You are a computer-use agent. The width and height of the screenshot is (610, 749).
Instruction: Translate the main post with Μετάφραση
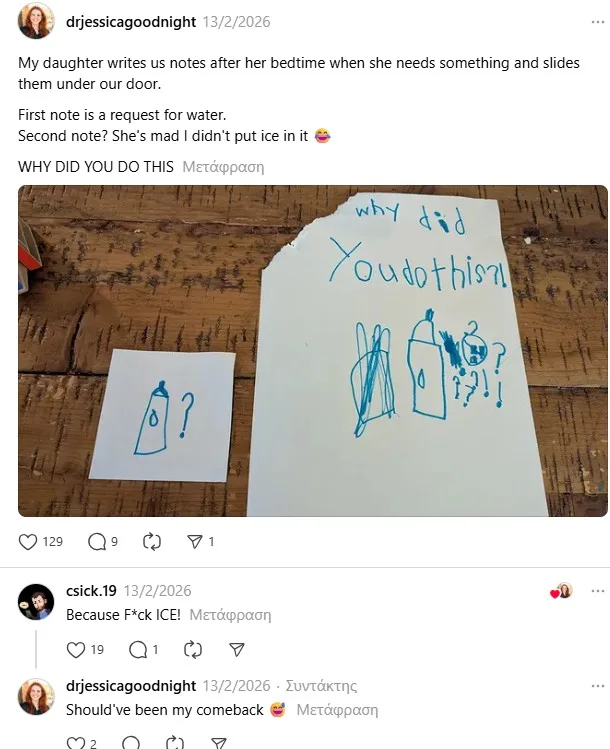[223, 167]
